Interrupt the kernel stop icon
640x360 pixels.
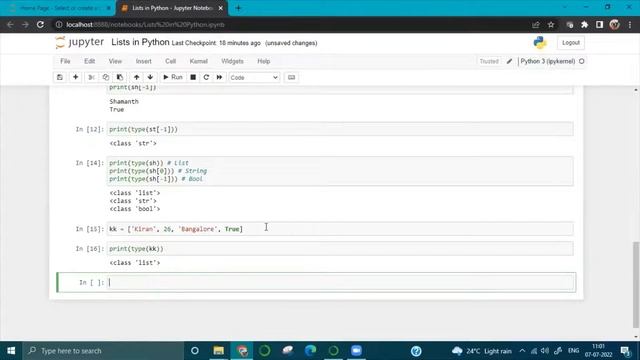193,77
